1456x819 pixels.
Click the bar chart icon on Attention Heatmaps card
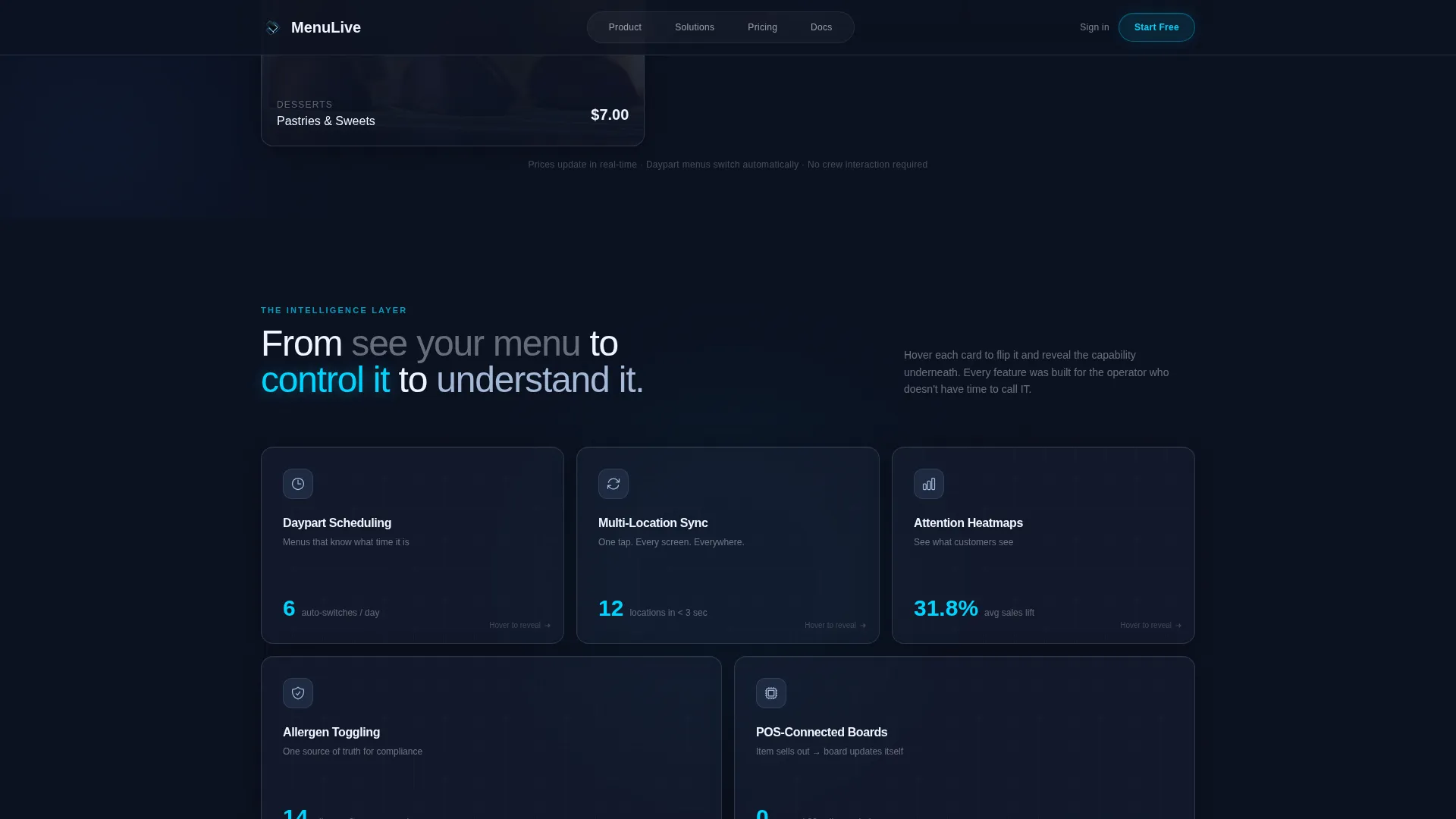point(929,484)
